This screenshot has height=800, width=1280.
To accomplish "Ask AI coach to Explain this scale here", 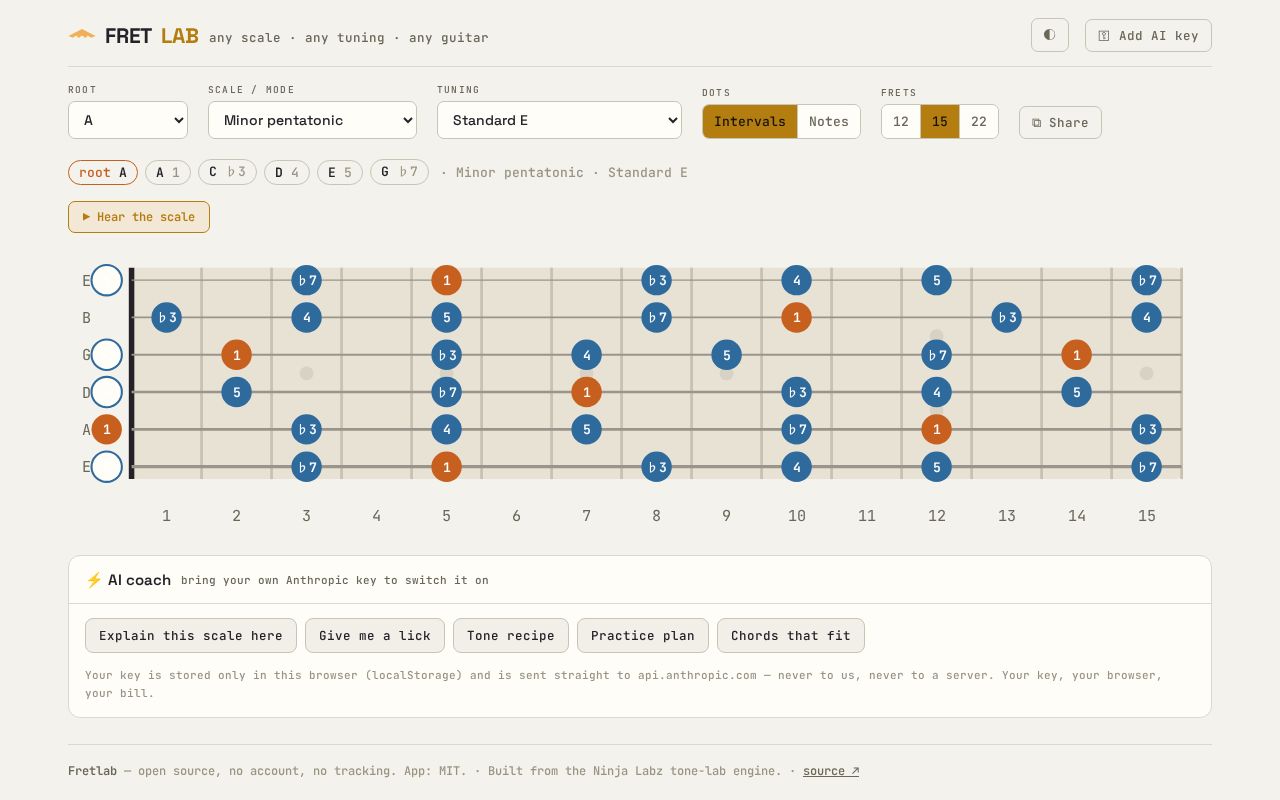I will (x=191, y=636).
